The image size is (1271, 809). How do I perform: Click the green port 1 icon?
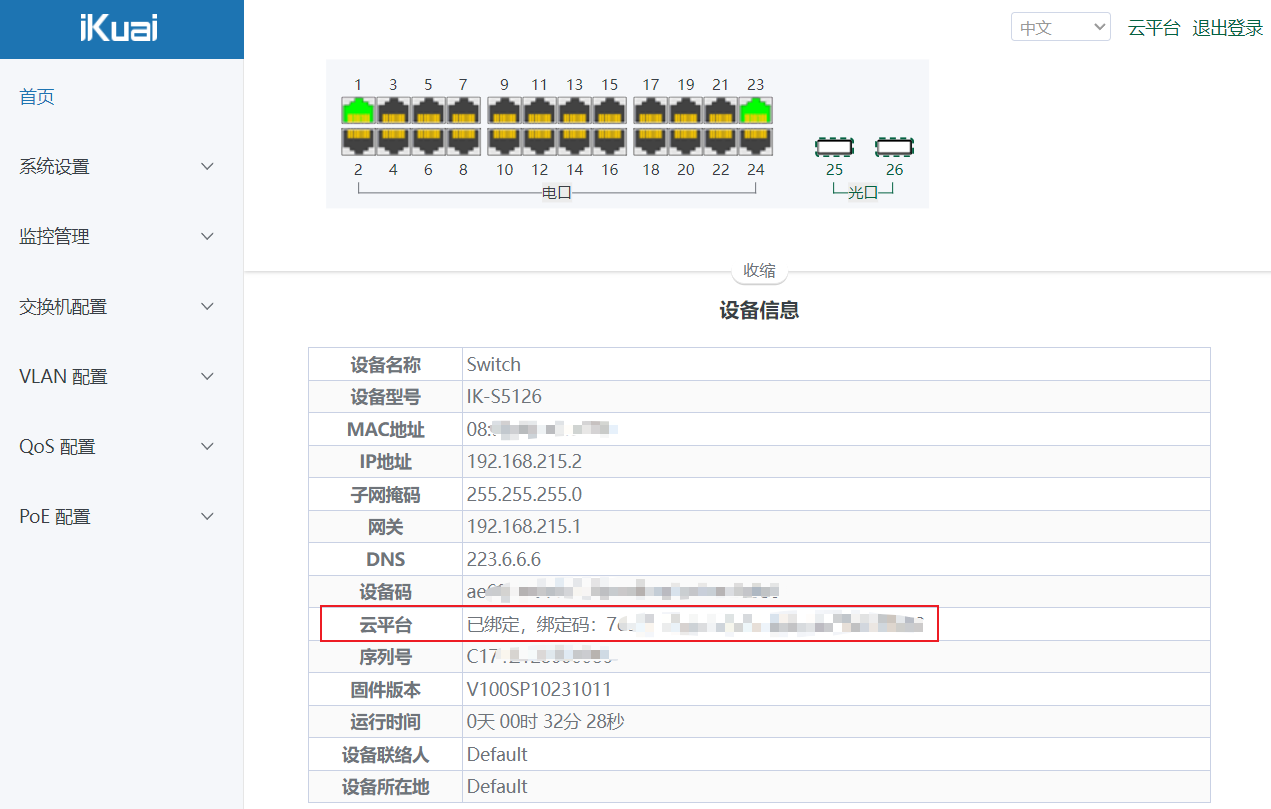(x=358, y=110)
